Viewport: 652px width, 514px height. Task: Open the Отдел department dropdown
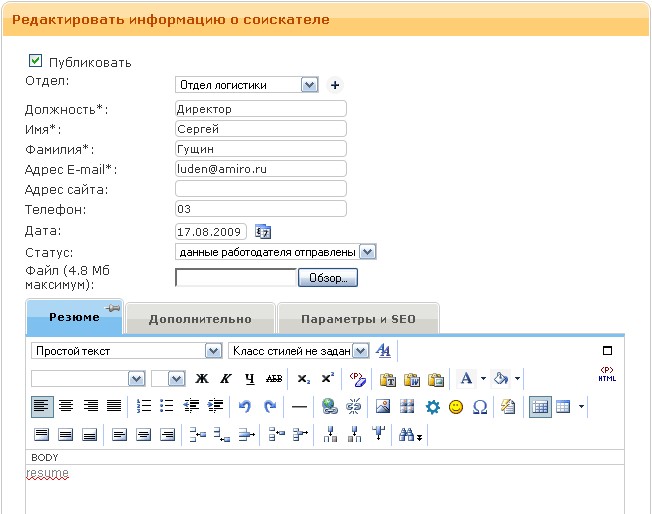click(x=308, y=85)
